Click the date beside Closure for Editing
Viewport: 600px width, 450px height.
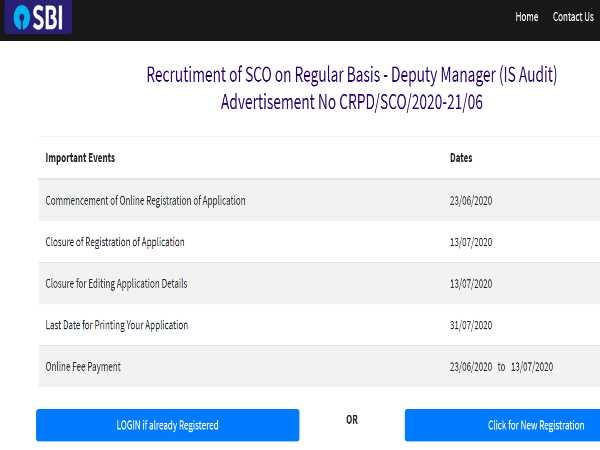click(471, 284)
